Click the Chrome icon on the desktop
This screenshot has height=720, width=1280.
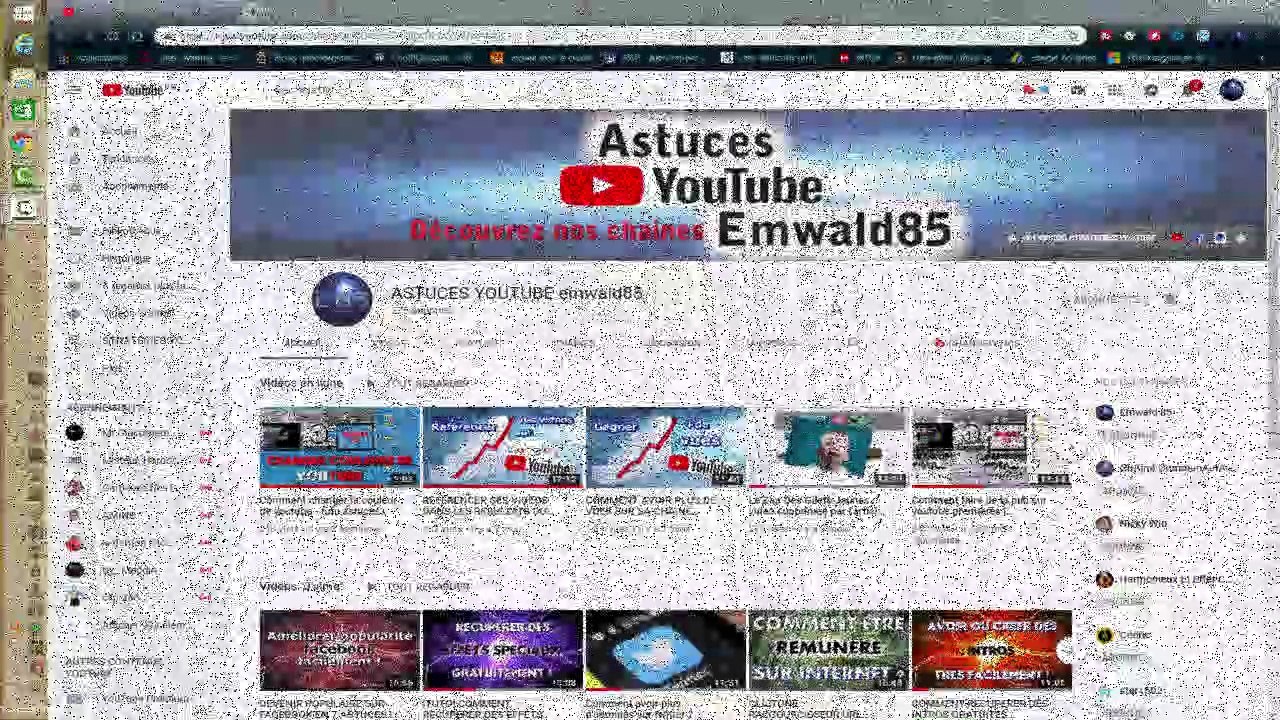coord(22,142)
